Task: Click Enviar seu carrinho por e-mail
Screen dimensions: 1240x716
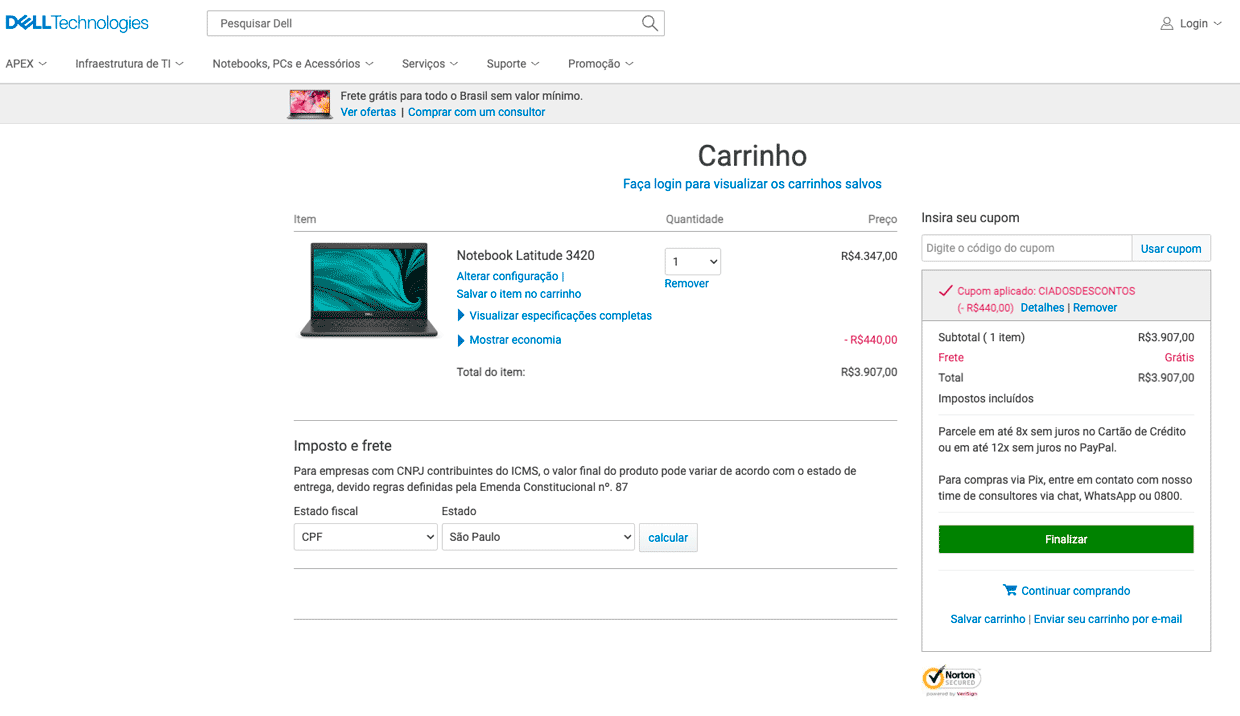Action: click(x=1108, y=619)
